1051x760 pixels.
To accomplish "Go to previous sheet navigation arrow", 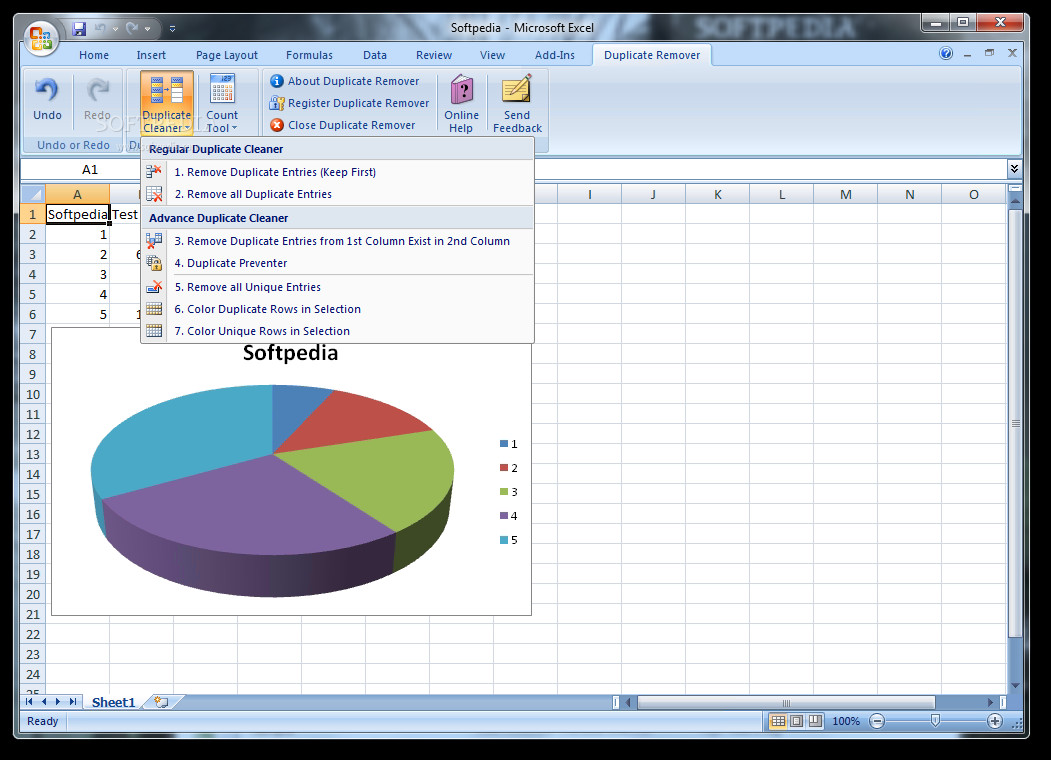I will (x=44, y=702).
